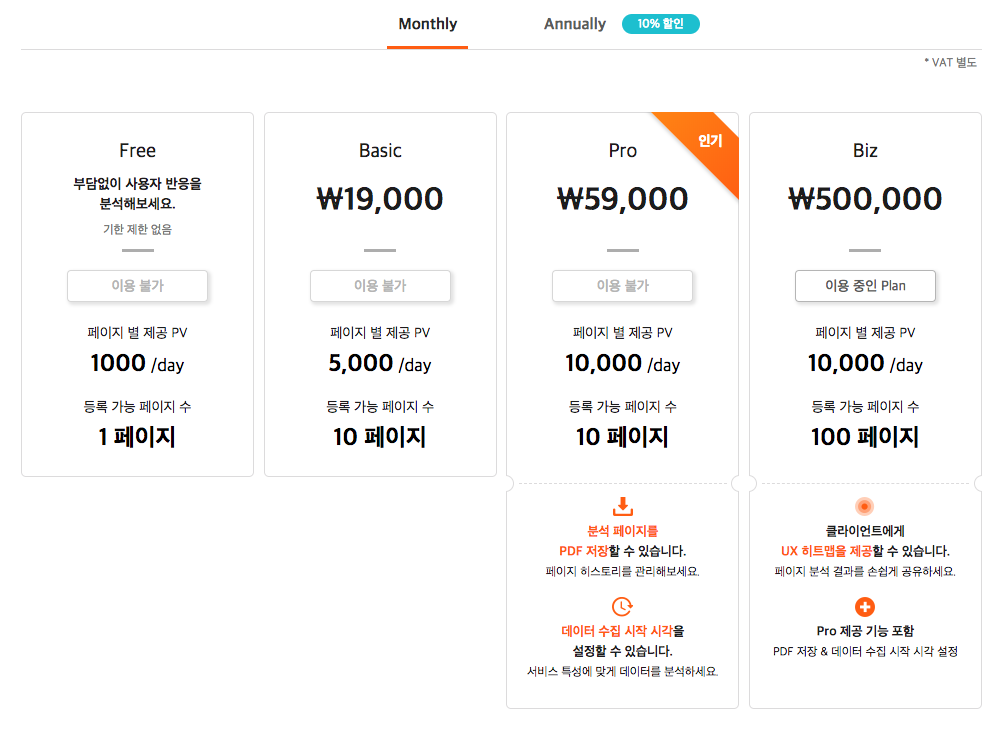Click the PDF download icon in Pro card

(622, 506)
